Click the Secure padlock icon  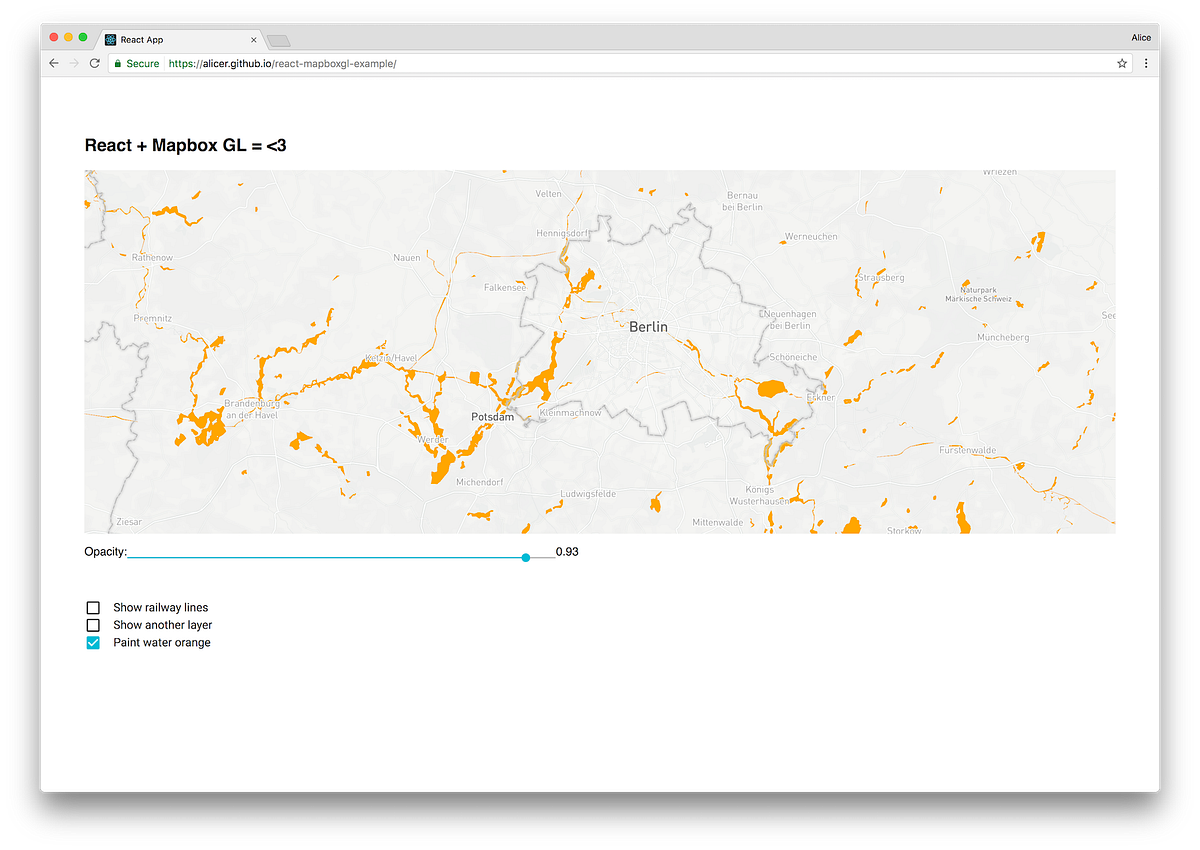pyautogui.click(x=118, y=62)
